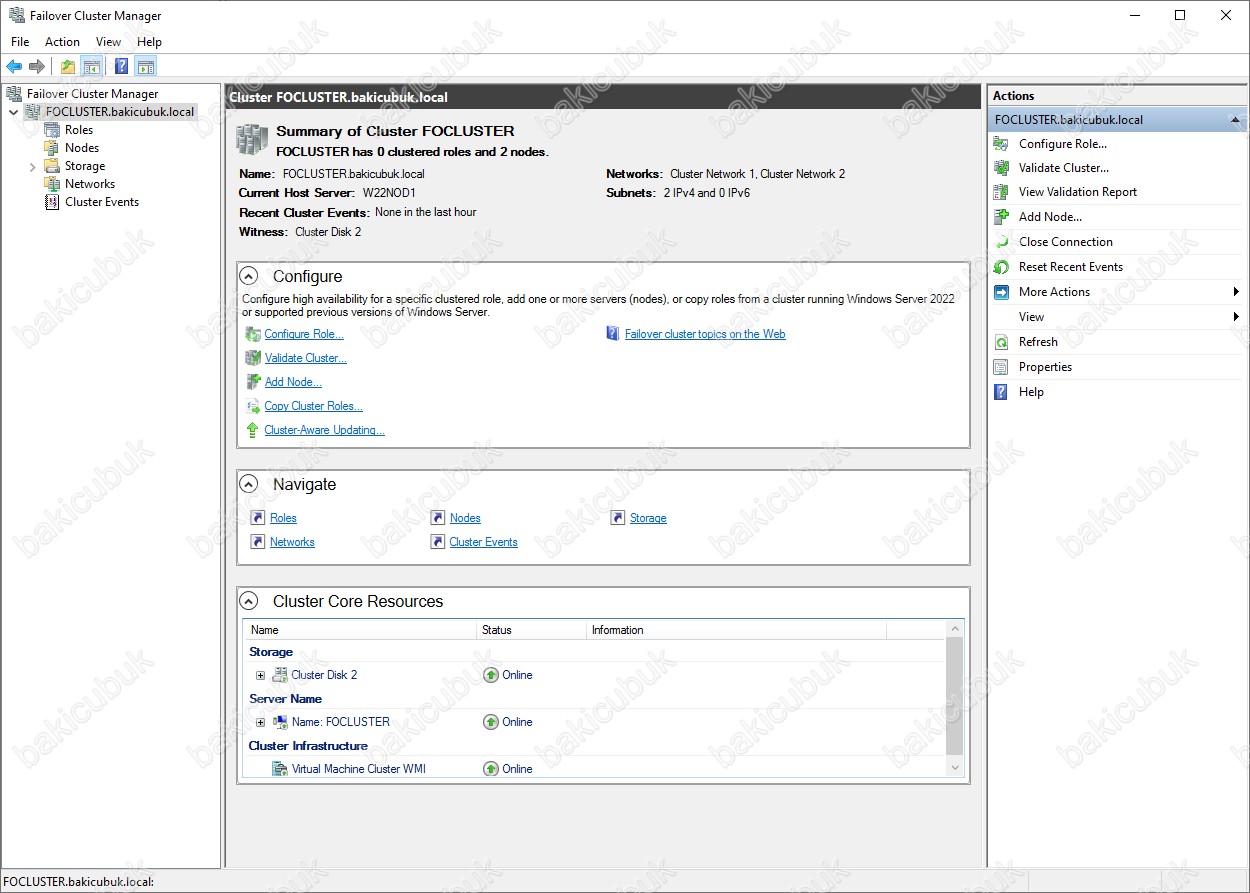
Task: Click the Name: FOCLUSTER server name icon
Action: (280, 722)
